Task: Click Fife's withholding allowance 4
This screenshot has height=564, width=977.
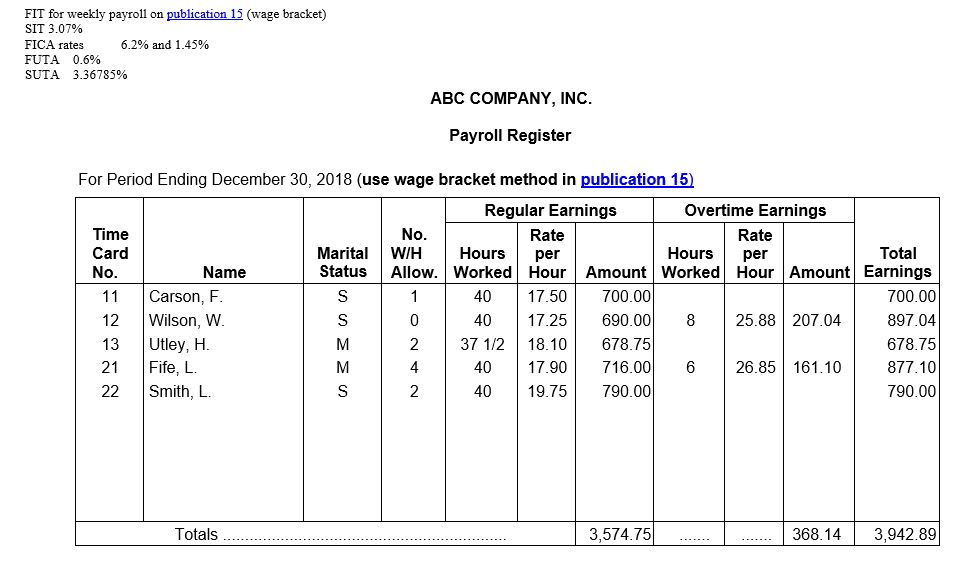Action: 414,368
